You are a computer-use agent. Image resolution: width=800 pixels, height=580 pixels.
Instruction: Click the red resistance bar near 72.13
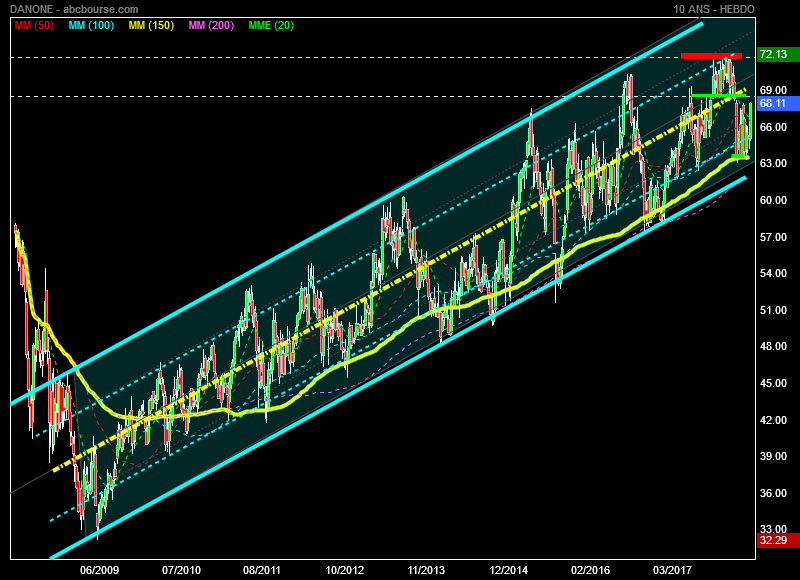pos(711,56)
